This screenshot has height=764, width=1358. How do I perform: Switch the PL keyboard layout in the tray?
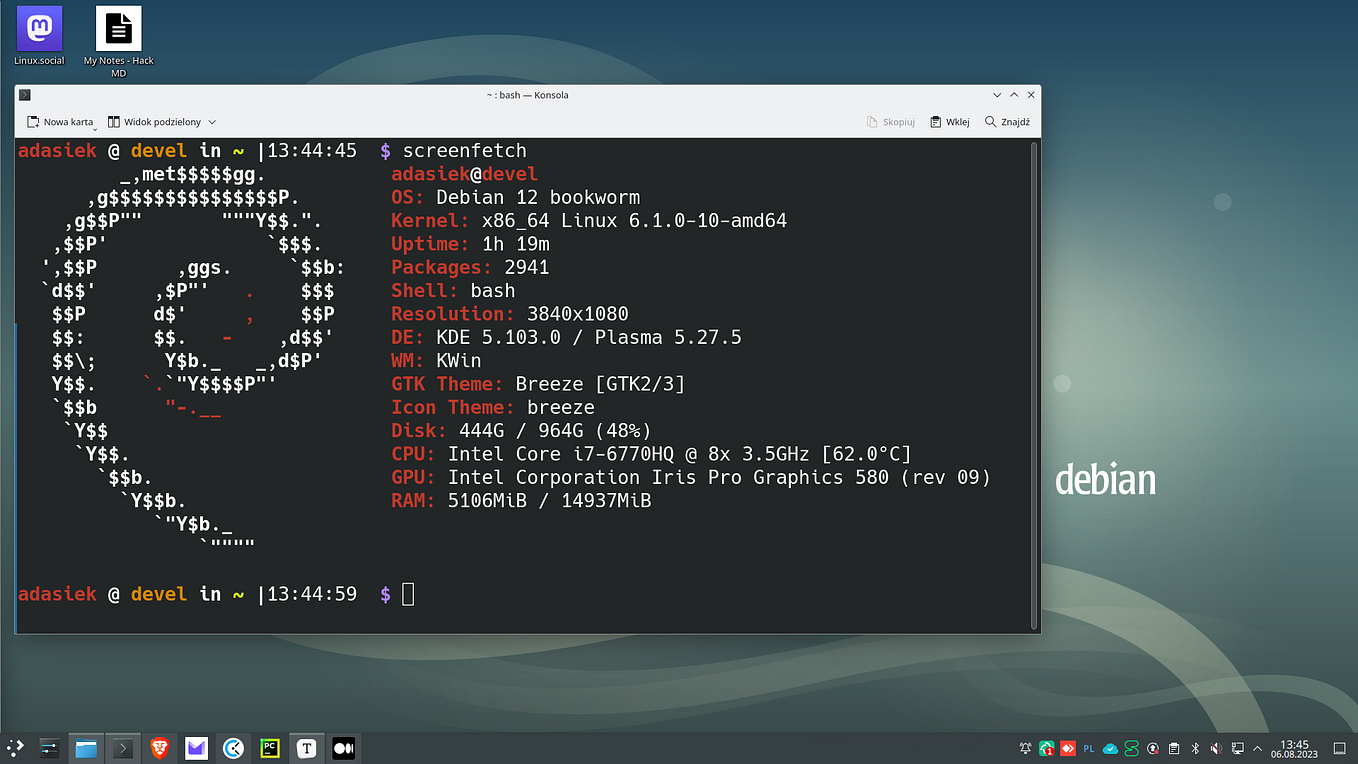pyautogui.click(x=1089, y=747)
